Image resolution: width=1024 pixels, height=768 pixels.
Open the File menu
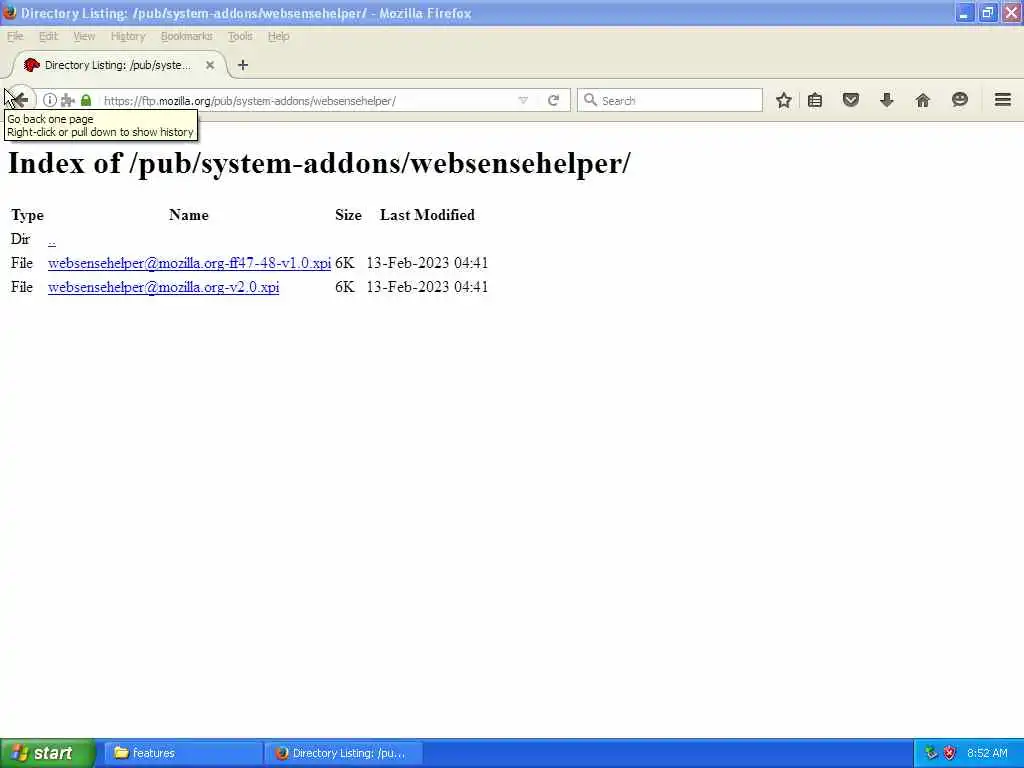click(x=15, y=36)
